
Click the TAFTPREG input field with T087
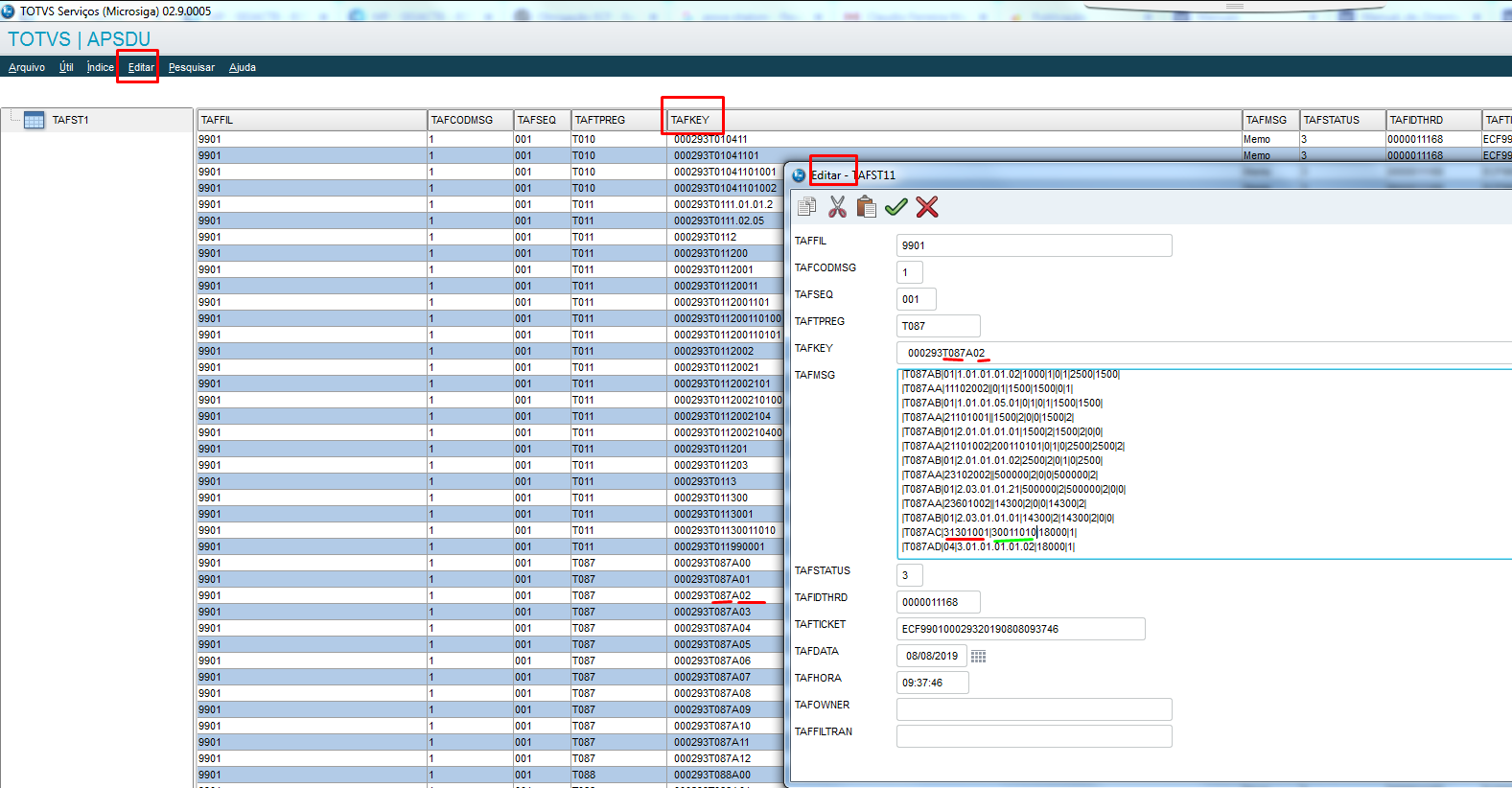click(938, 326)
